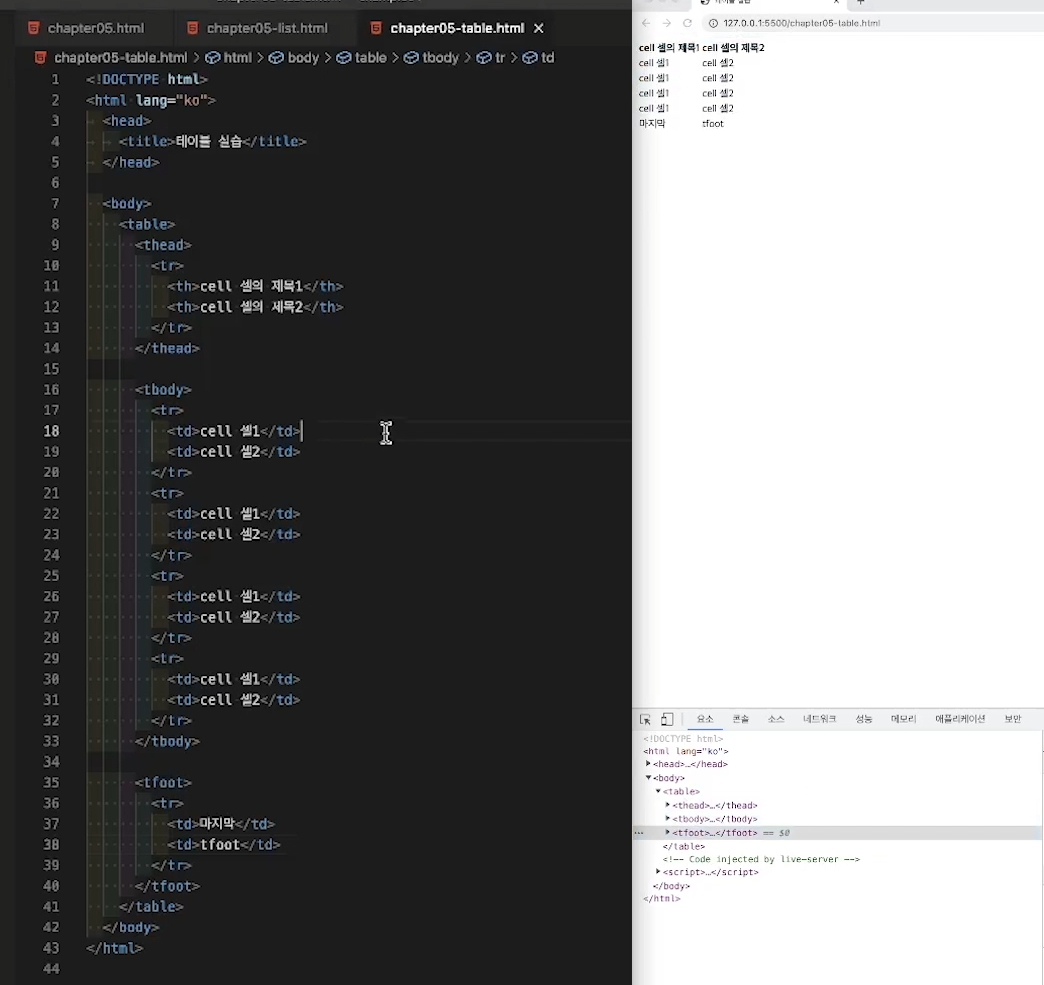Click the 'cell 셀의 제목2' header in the page
The width and height of the screenshot is (1044, 985).
[x=733, y=48]
